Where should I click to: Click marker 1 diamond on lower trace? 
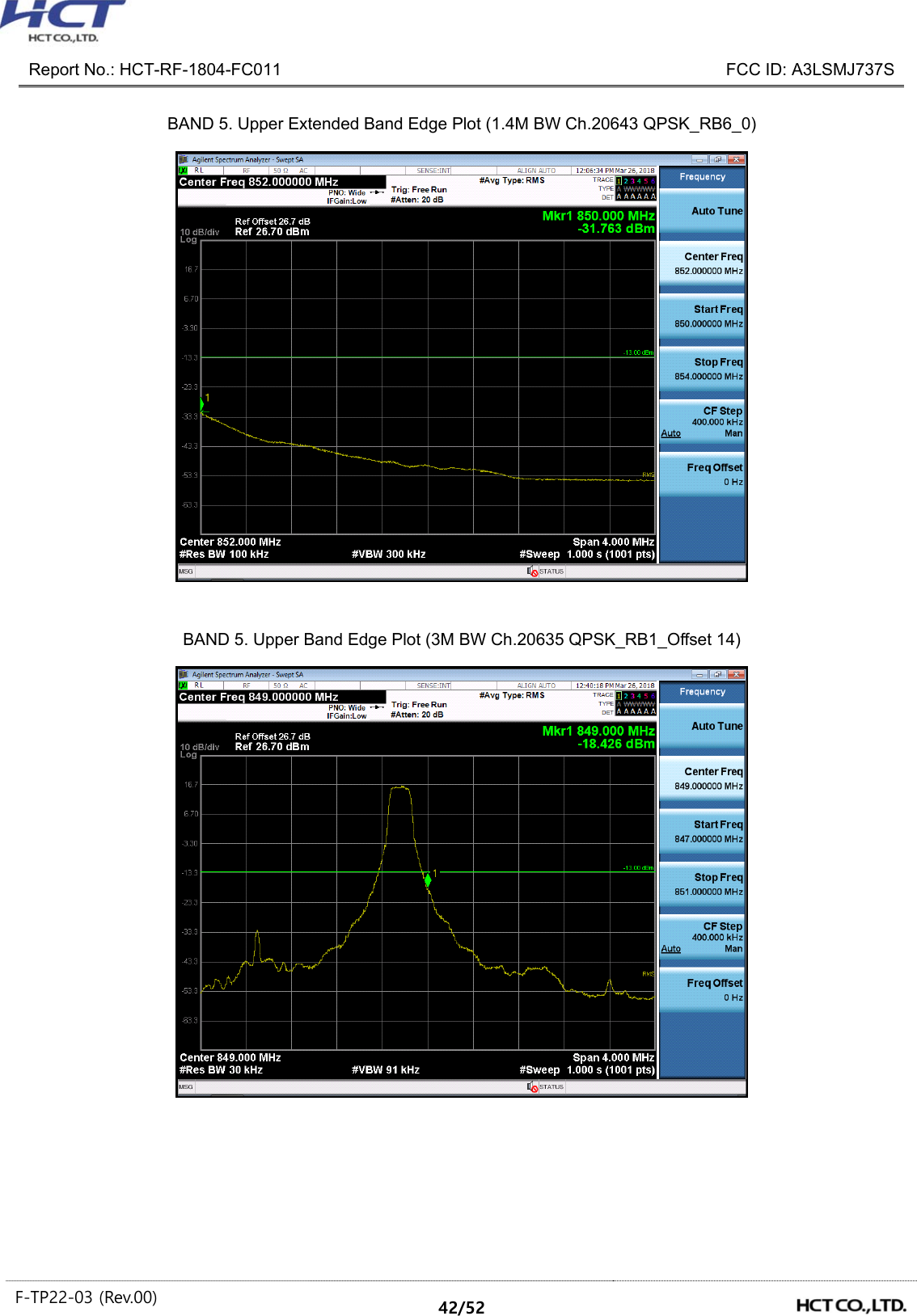(428, 879)
